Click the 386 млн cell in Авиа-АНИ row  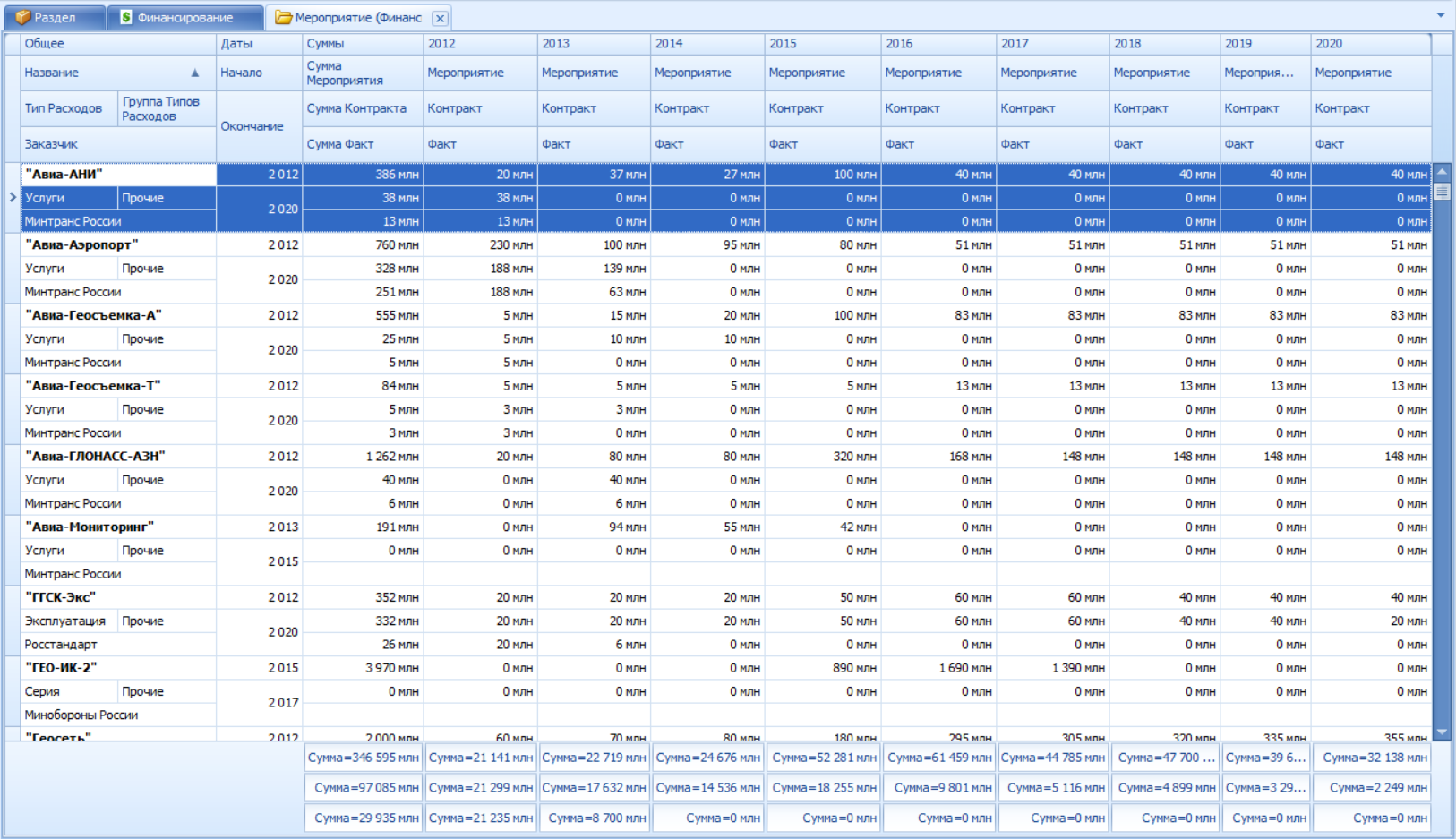tap(363, 175)
